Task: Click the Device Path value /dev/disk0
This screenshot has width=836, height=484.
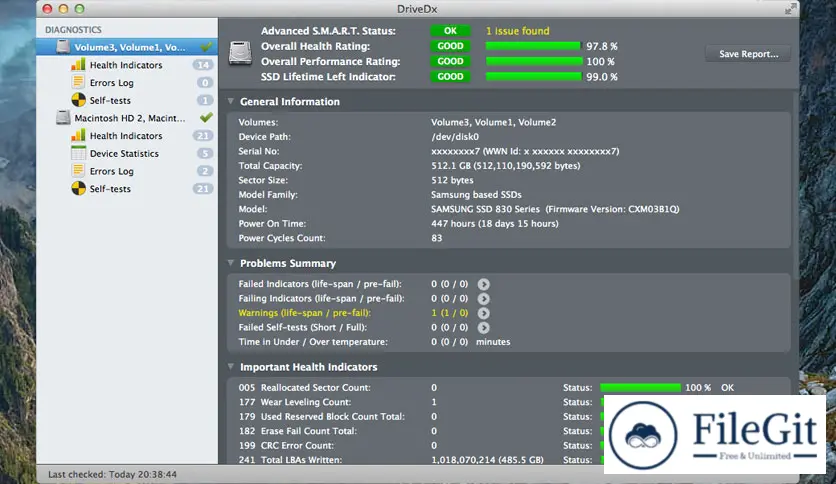Action: 455,137
